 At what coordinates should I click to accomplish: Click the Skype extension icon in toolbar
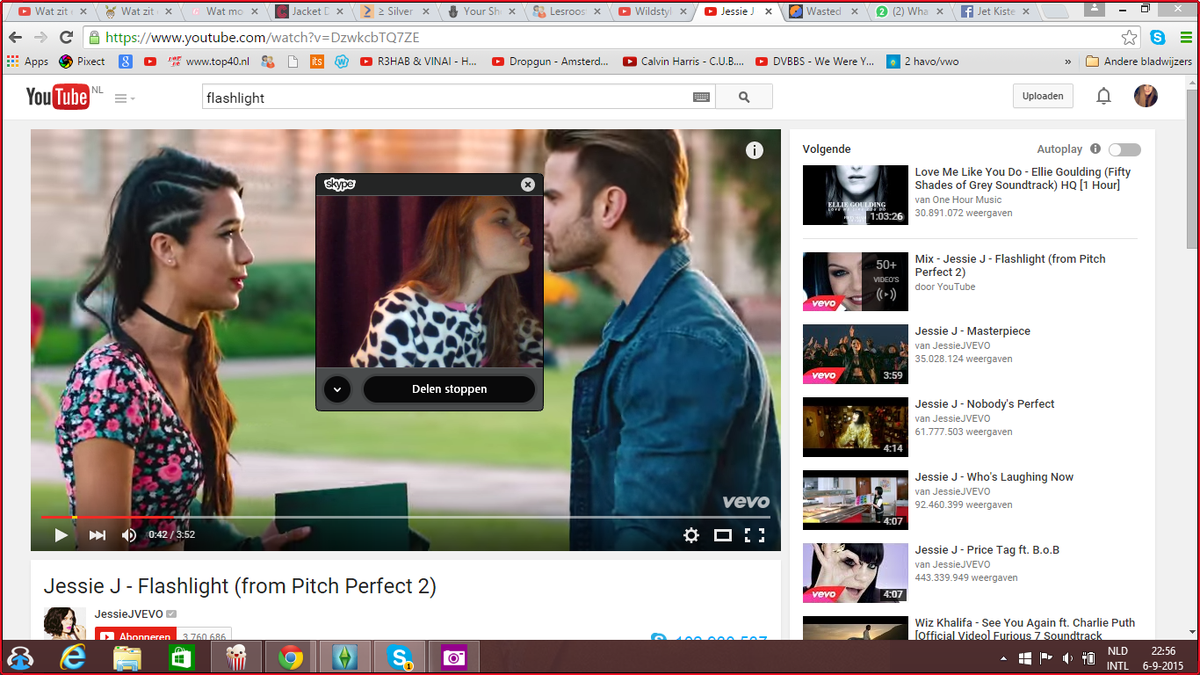click(x=1157, y=37)
